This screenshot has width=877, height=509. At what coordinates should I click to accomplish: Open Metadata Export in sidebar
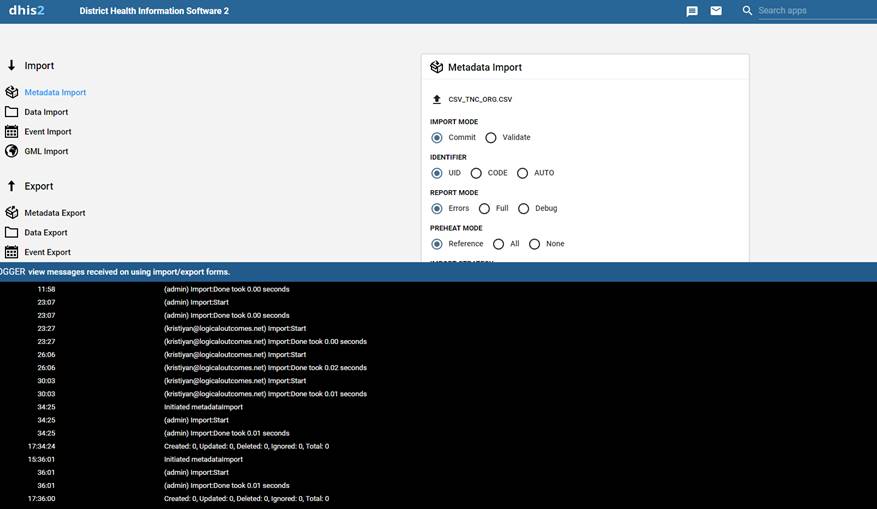pos(55,213)
